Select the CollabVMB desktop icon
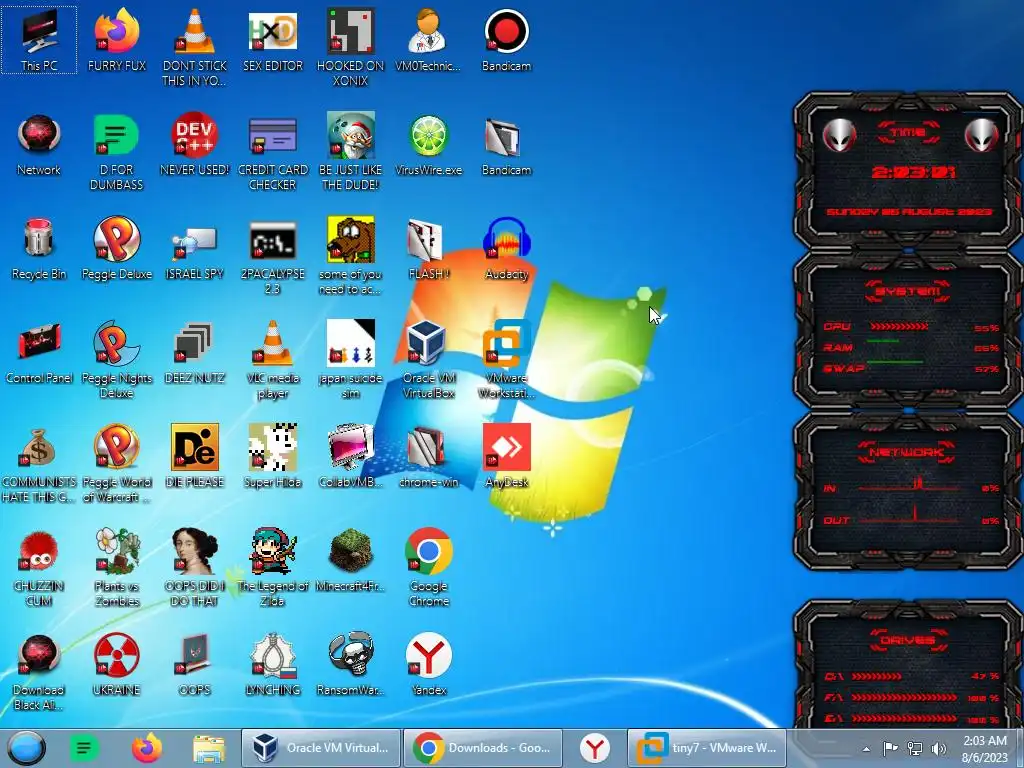Viewport: 1024px width, 768px height. click(x=351, y=456)
